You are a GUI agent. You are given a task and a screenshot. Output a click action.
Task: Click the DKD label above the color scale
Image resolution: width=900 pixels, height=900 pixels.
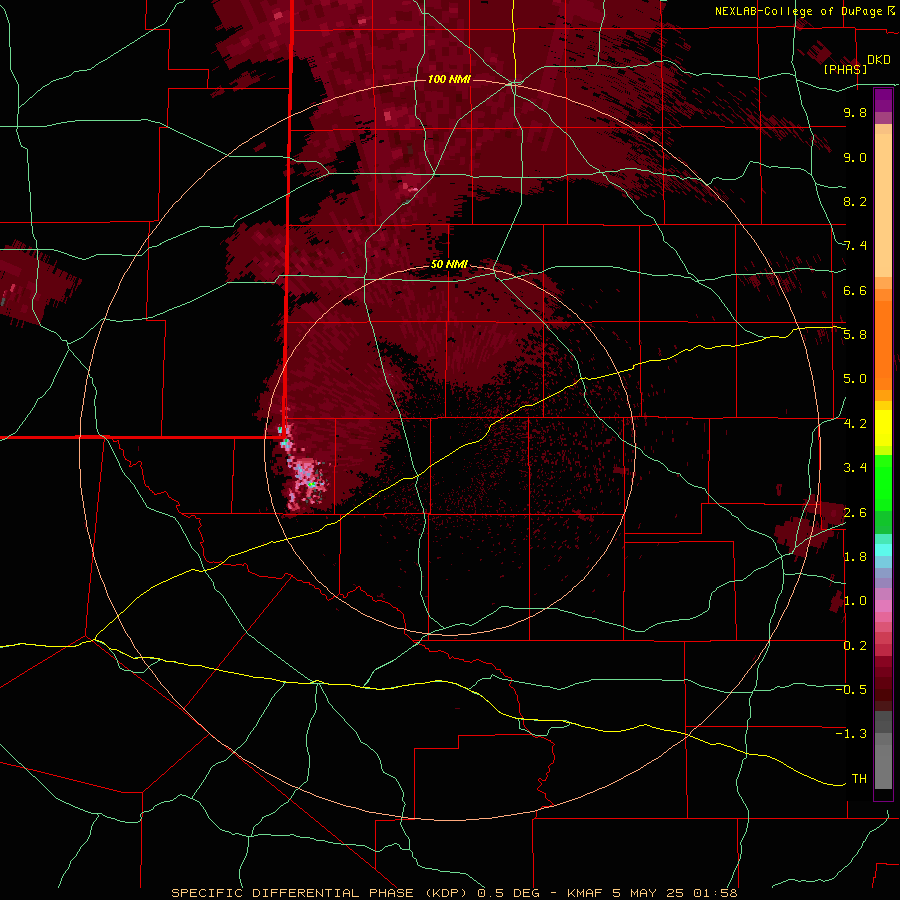(879, 60)
